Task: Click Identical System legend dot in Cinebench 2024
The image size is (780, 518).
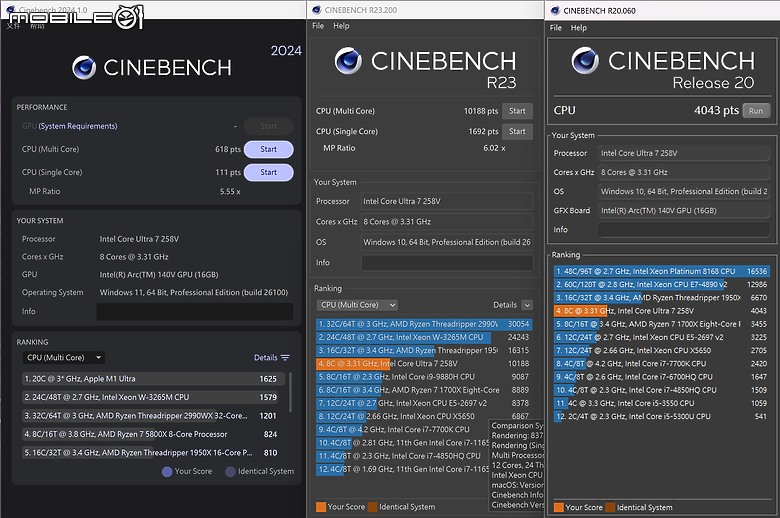Action: pyautogui.click(x=230, y=472)
